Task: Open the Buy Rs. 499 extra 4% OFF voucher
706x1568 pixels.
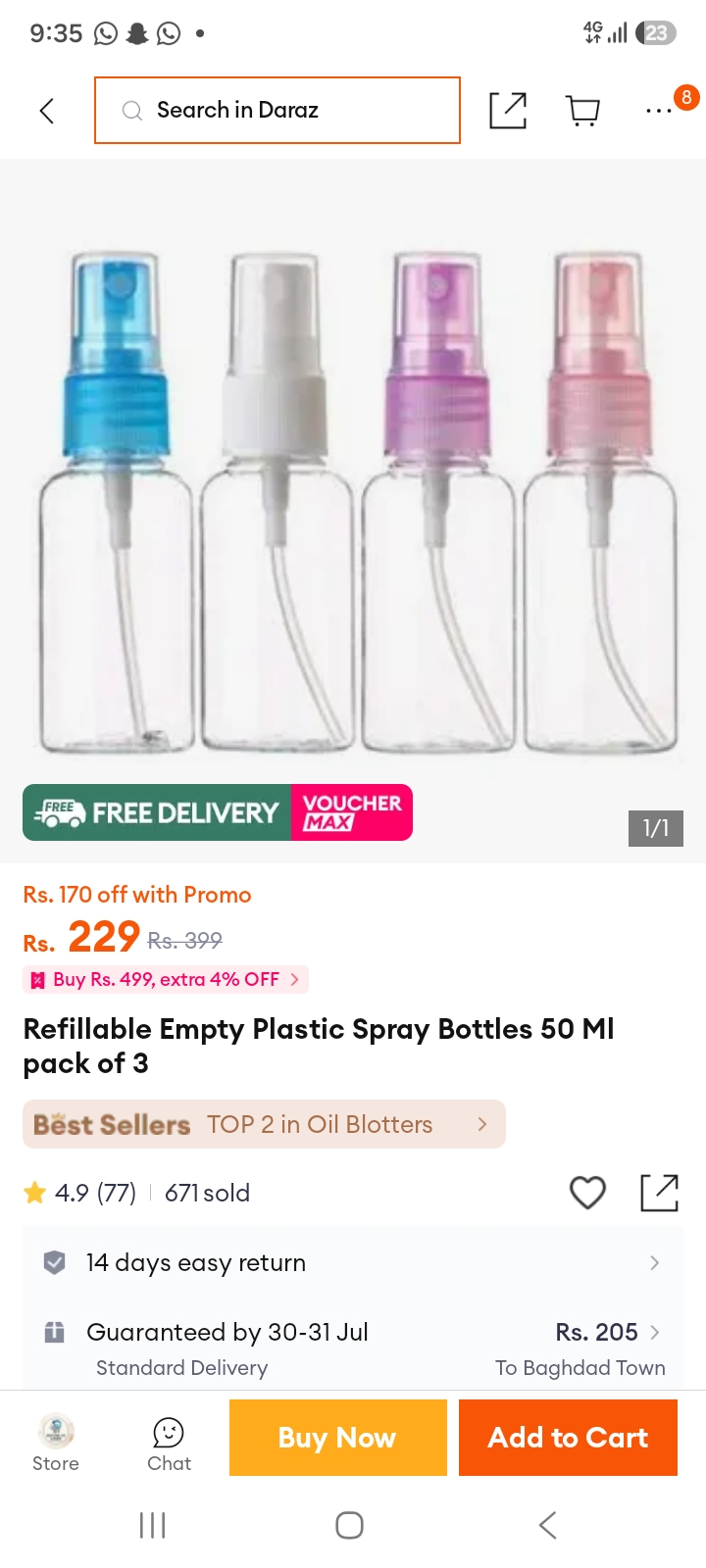Action: pos(166,979)
